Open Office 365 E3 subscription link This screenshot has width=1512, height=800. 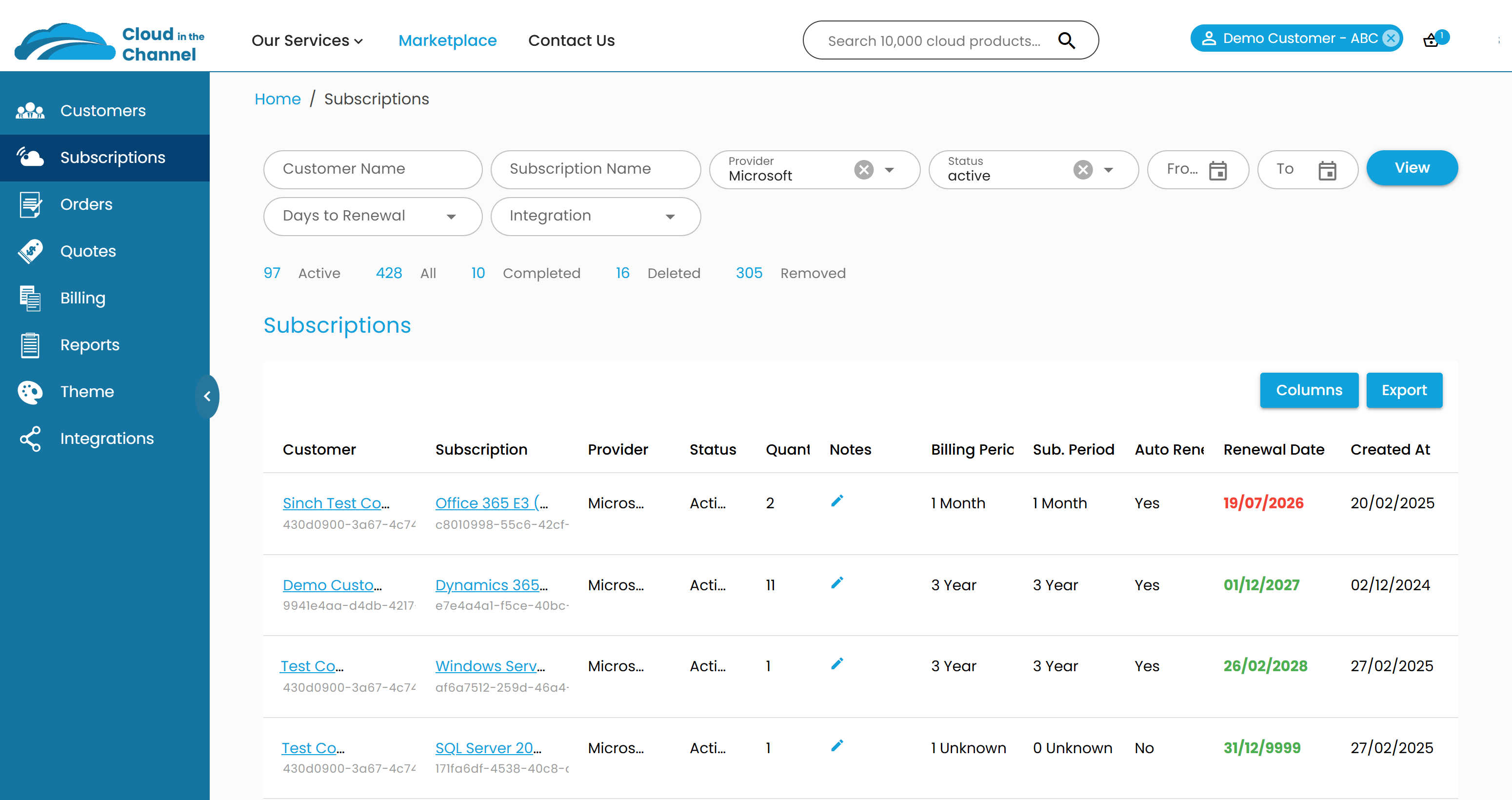click(x=492, y=503)
